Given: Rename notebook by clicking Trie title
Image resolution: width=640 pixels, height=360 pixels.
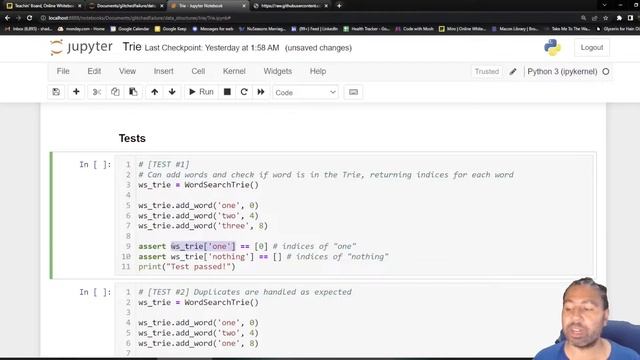Looking at the screenshot, I should click(x=132, y=47).
